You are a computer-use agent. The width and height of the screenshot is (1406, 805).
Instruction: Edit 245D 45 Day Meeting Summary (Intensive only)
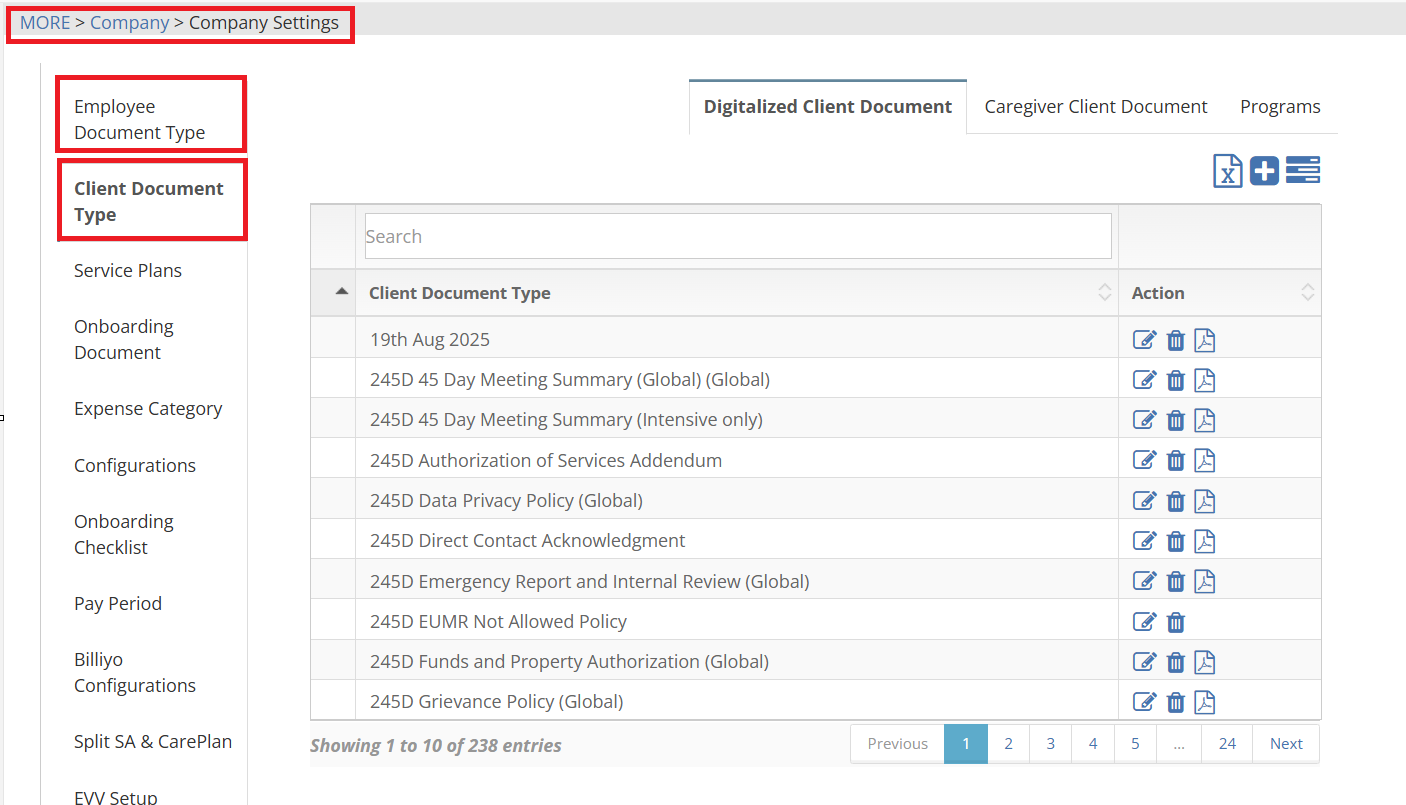tap(1144, 420)
